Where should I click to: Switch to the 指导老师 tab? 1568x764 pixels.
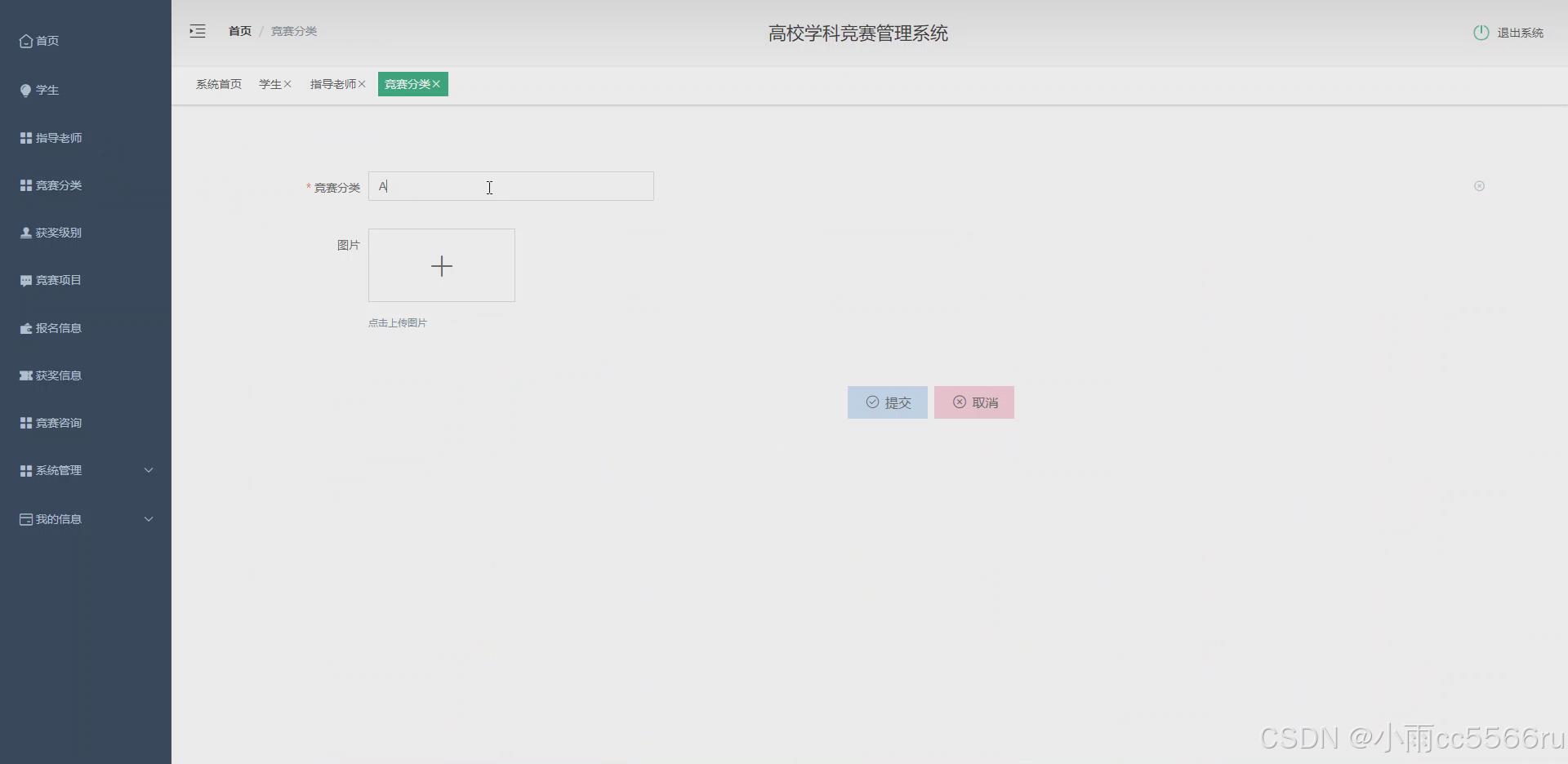coord(332,83)
